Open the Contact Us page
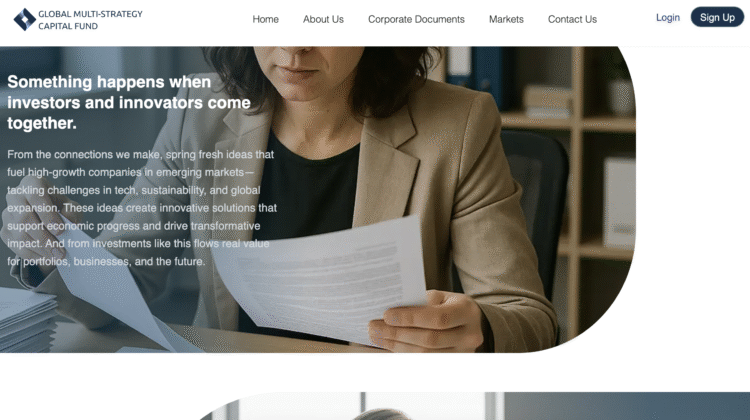 click(572, 19)
